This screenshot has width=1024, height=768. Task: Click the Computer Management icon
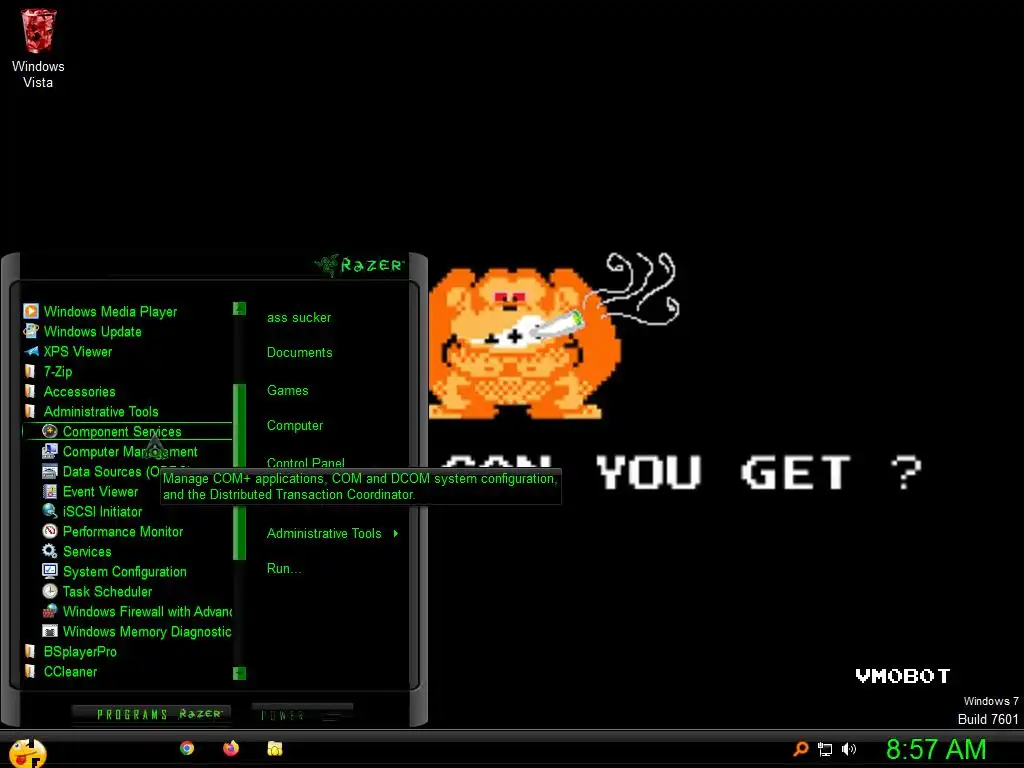tap(50, 451)
